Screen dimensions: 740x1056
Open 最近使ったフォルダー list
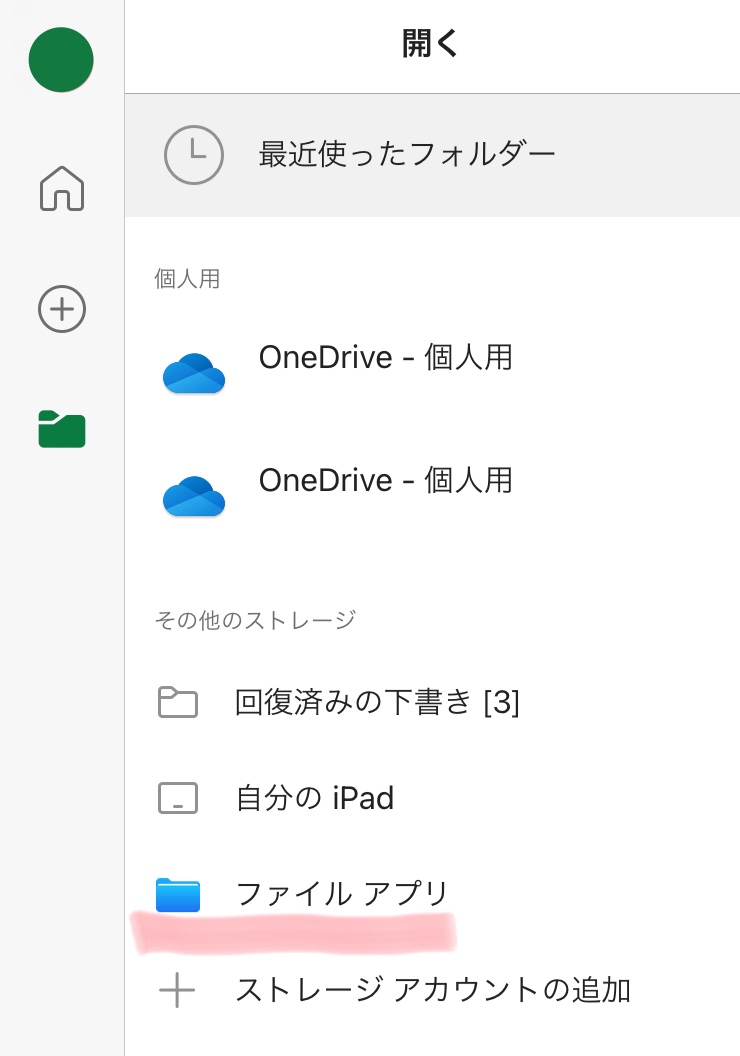click(407, 155)
